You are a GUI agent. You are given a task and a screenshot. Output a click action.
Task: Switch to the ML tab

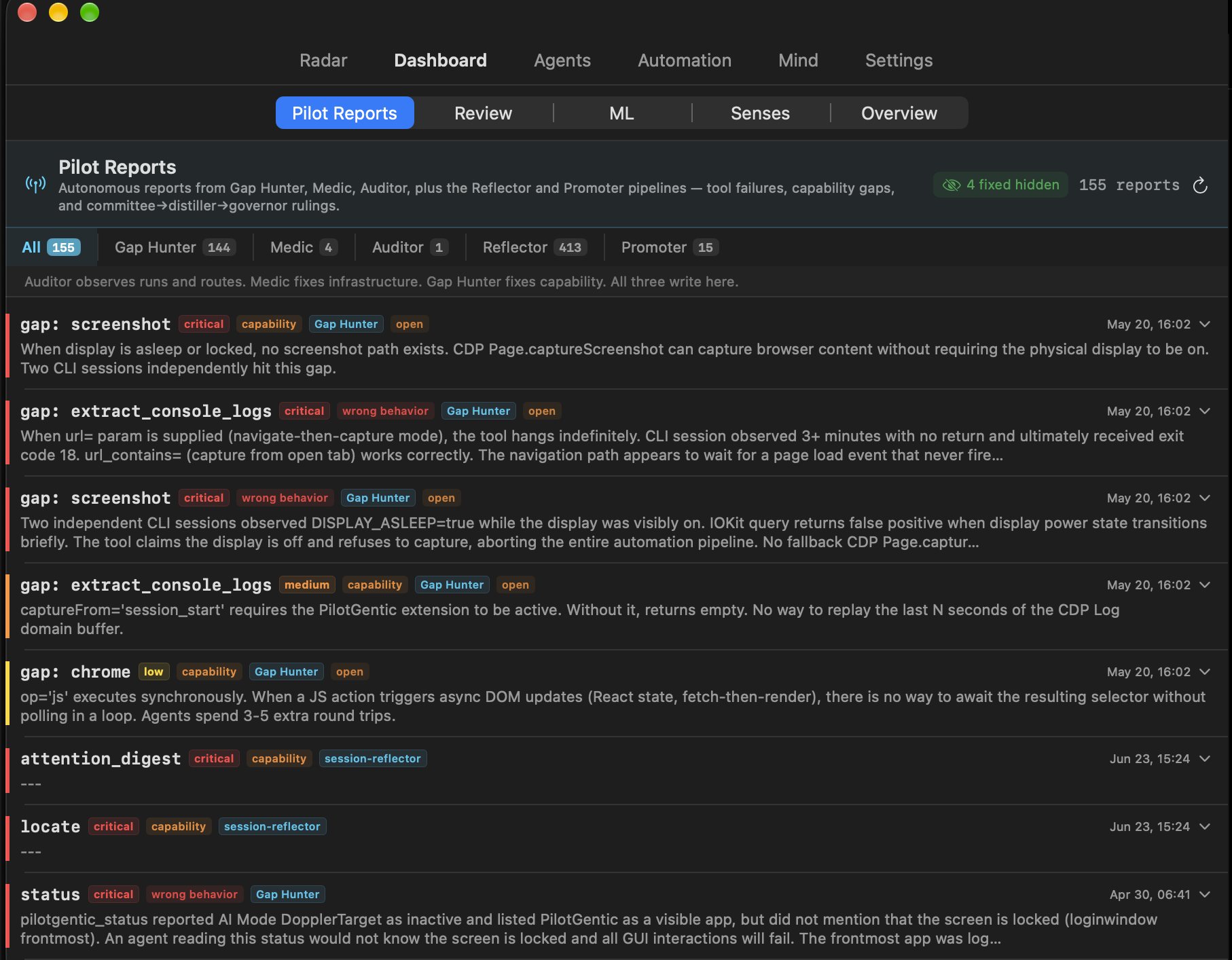point(621,113)
